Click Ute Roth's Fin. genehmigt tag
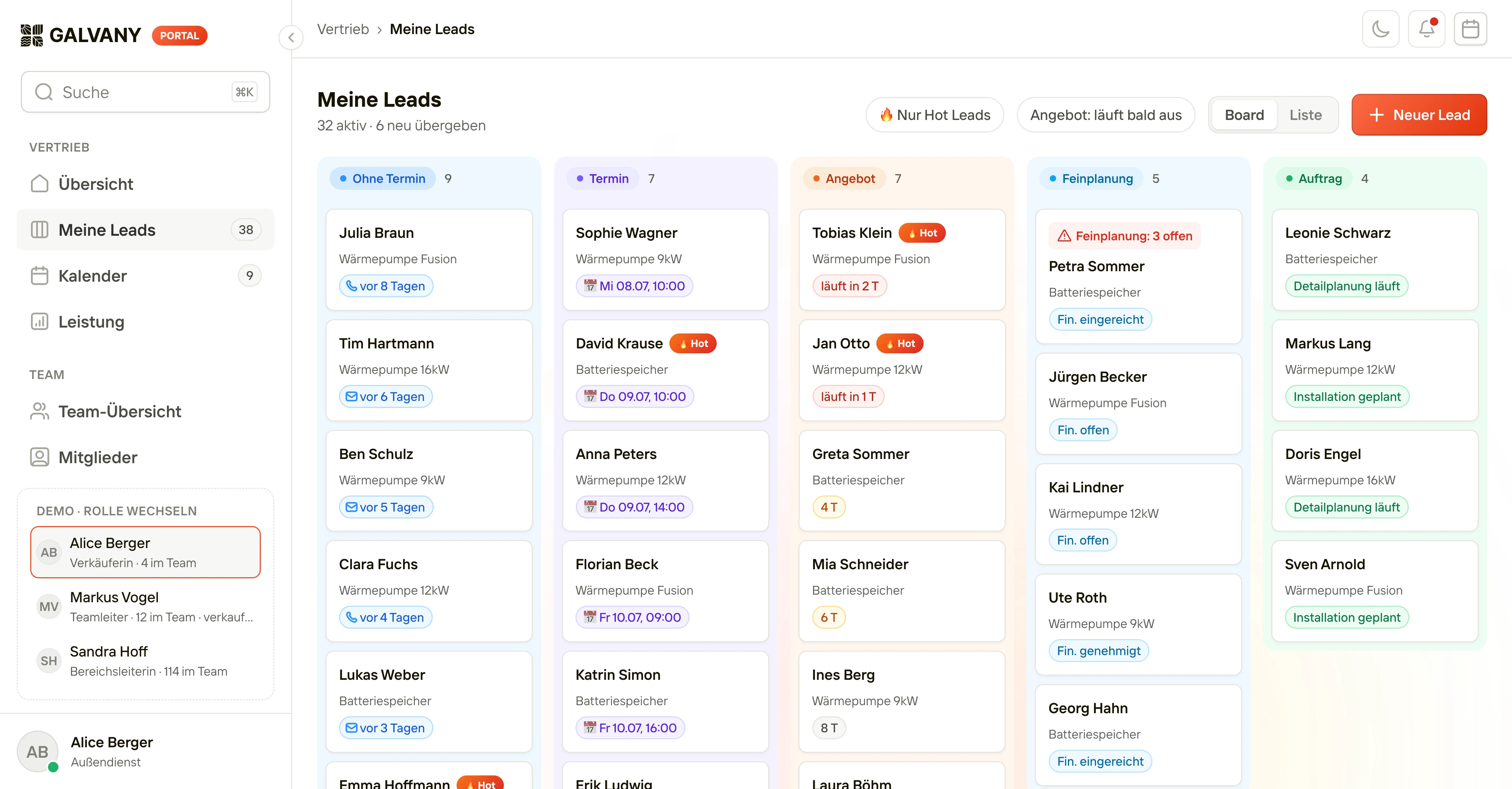Screen dimensions: 1512x789 [x=1098, y=651]
